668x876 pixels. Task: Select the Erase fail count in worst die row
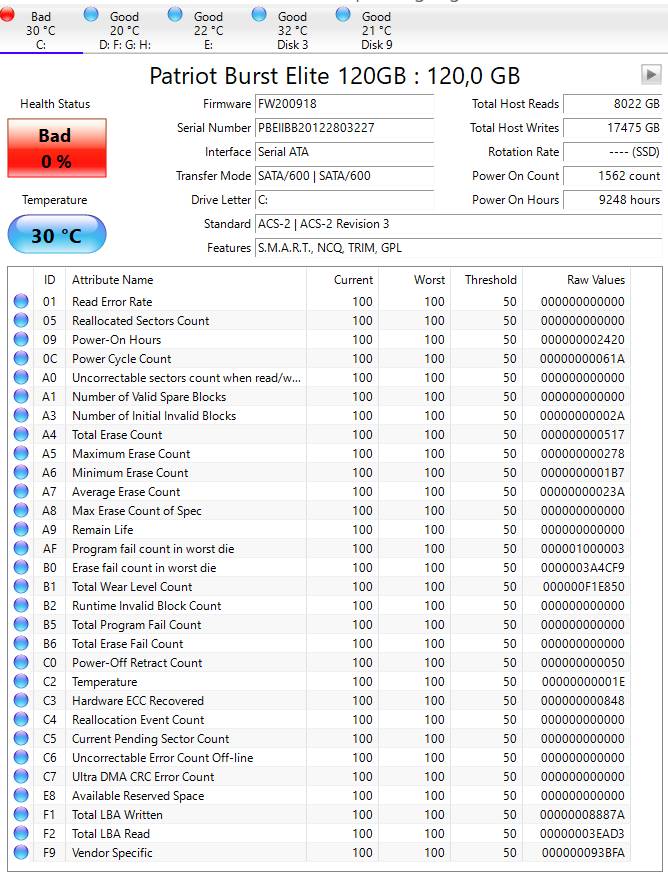tap(319, 568)
